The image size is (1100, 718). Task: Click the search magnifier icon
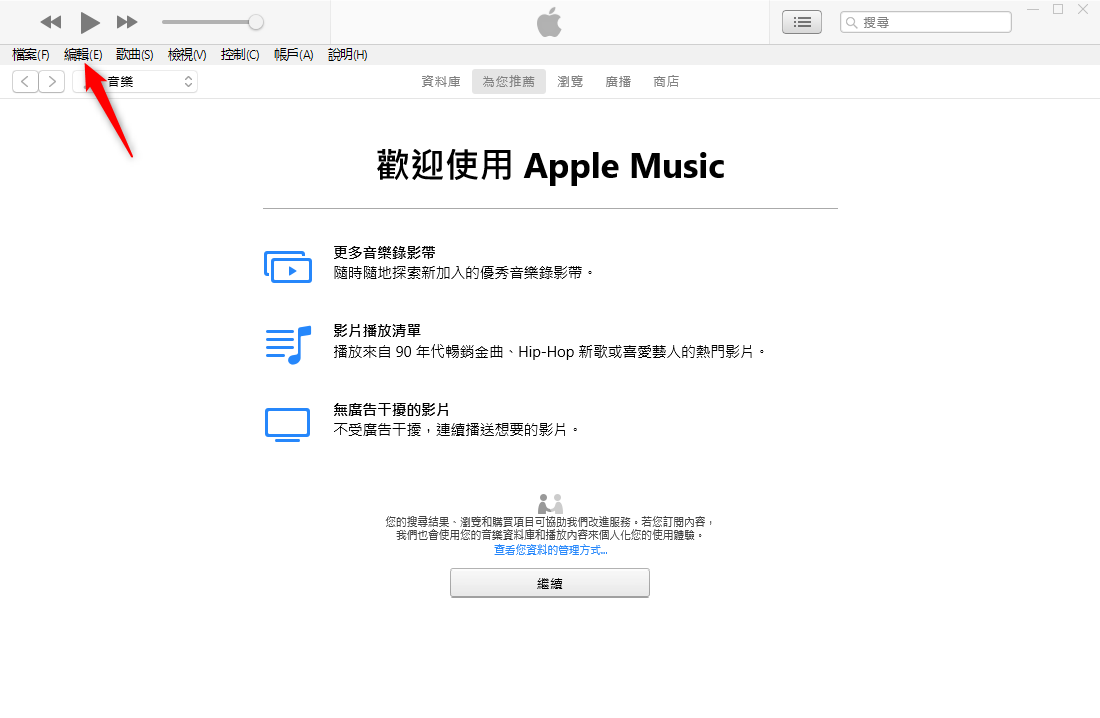tap(852, 22)
